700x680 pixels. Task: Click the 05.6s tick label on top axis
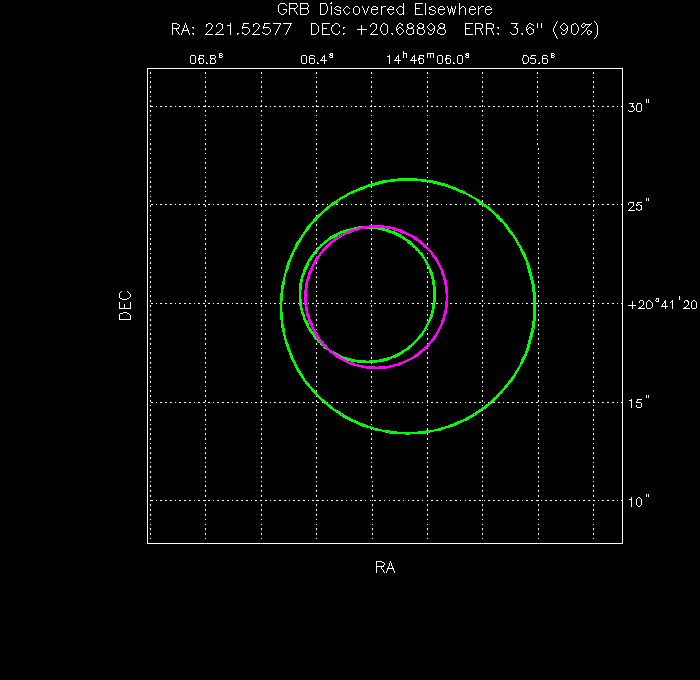(x=538, y=59)
